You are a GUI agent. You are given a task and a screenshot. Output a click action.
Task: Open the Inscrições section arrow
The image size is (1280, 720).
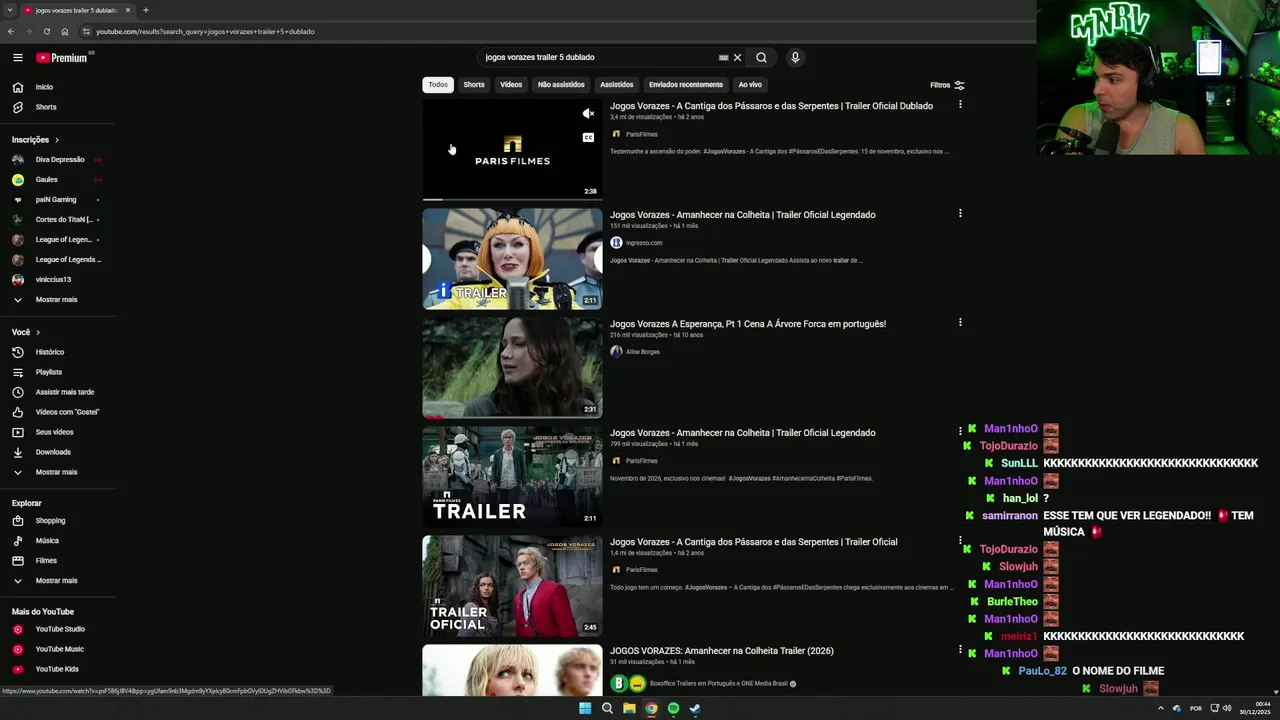57,140
